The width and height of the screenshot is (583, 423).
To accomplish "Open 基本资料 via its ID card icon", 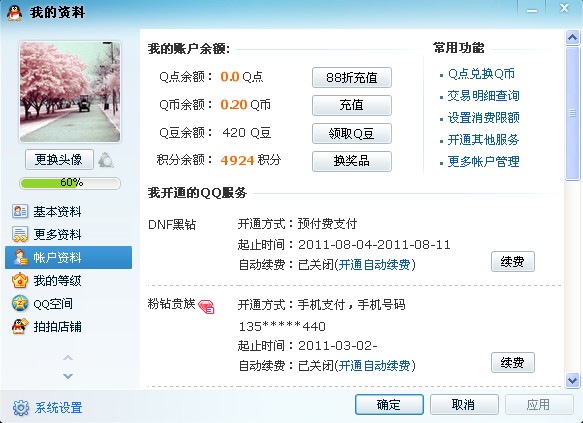I will [x=20, y=211].
